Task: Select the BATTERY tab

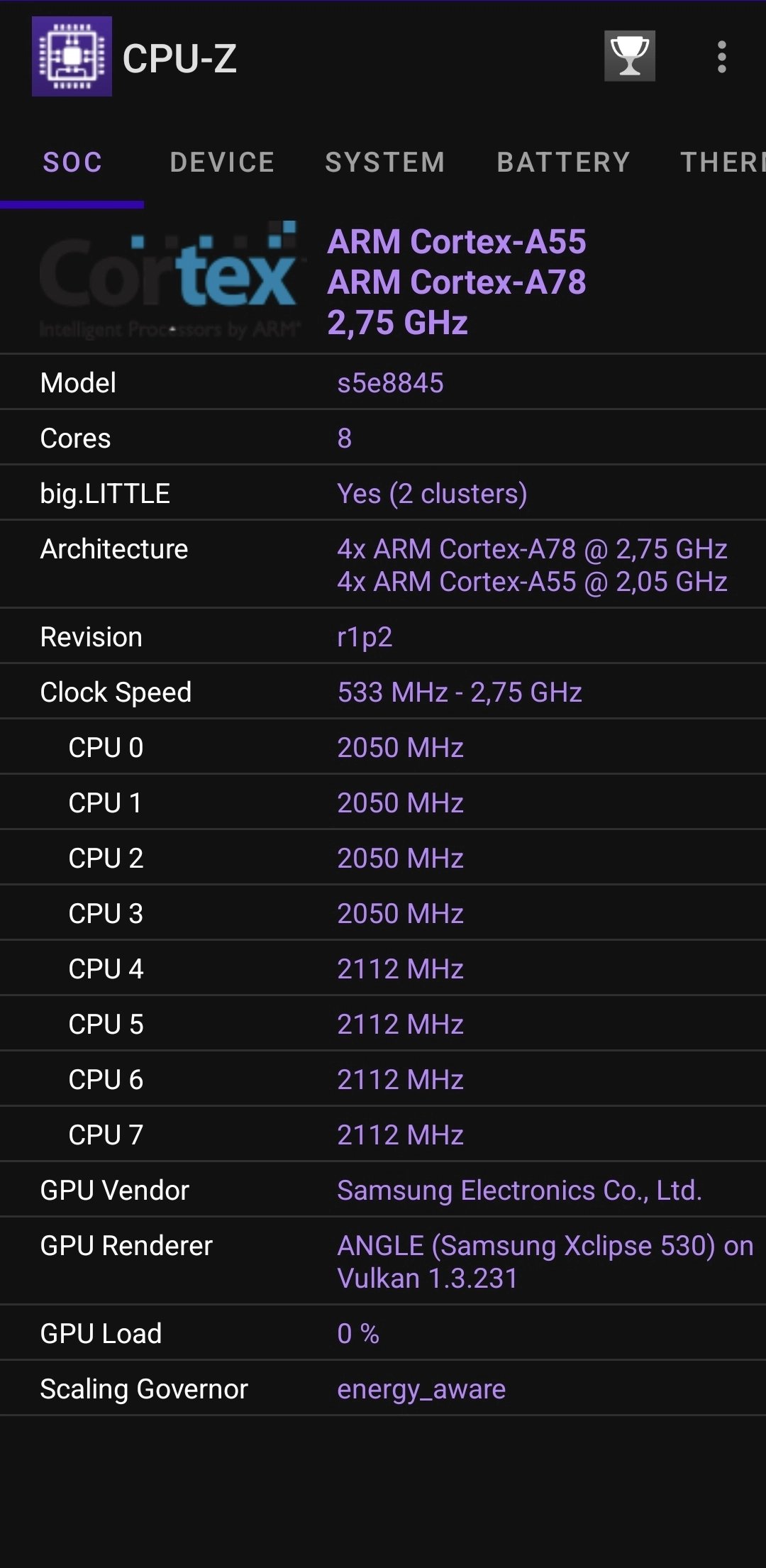Action: pyautogui.click(x=562, y=162)
